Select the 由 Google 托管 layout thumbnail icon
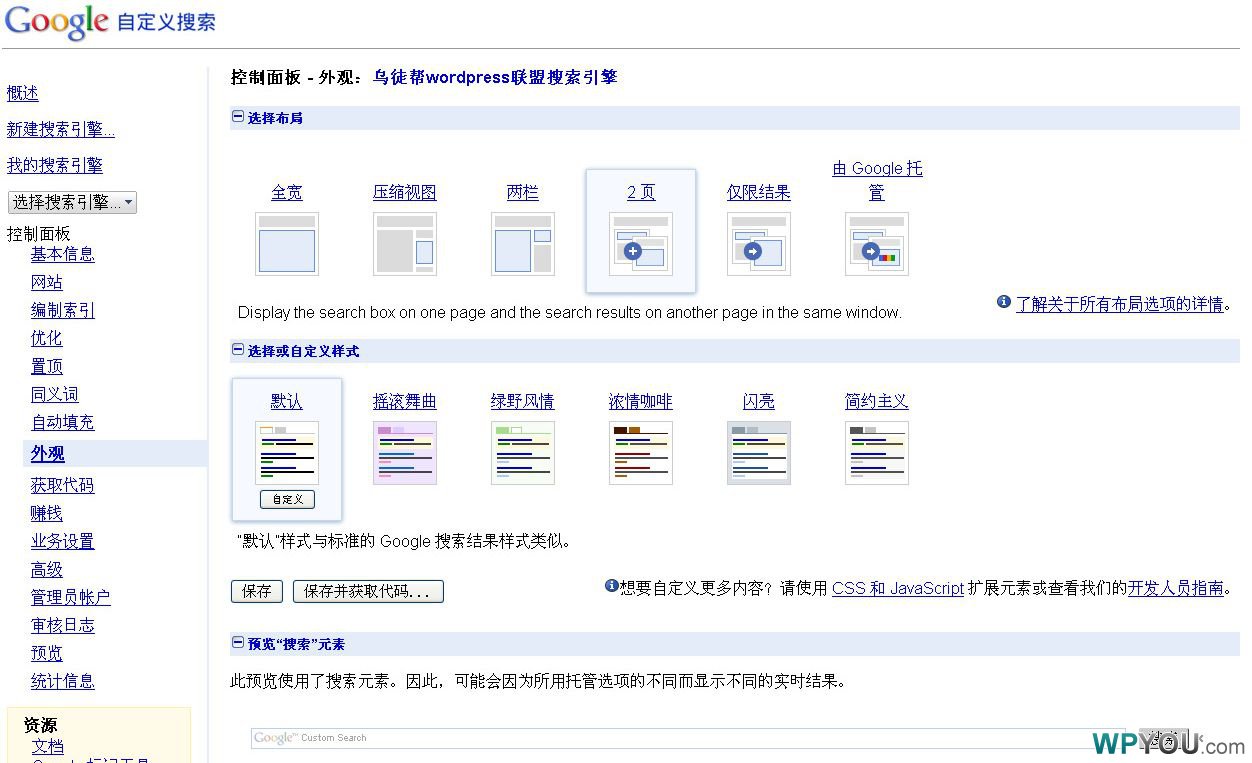 [x=877, y=244]
